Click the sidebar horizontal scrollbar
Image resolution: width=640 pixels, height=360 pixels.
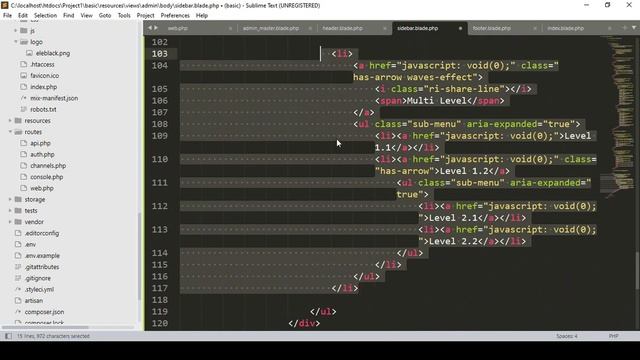pos(45,327)
